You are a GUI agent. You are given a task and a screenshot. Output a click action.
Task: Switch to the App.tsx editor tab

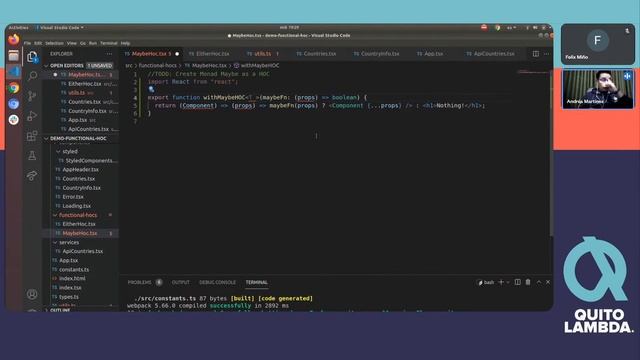[x=430, y=54]
